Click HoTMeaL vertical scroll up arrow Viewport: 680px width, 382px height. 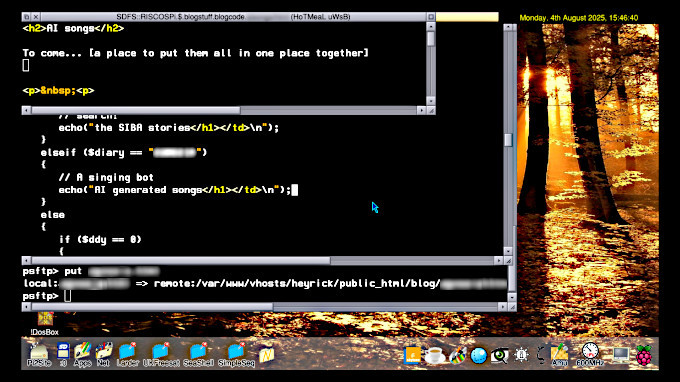pyautogui.click(x=431, y=26)
